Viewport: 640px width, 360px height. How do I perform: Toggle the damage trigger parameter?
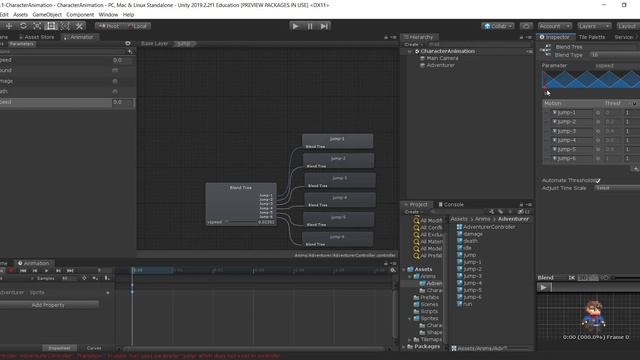[115, 81]
